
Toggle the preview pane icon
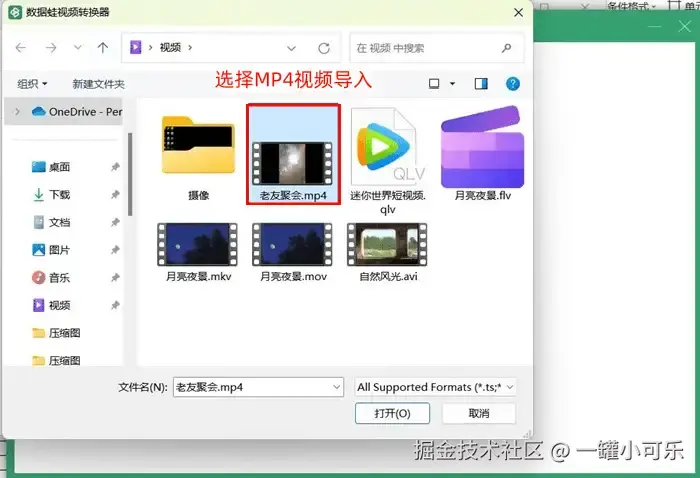coord(481,83)
